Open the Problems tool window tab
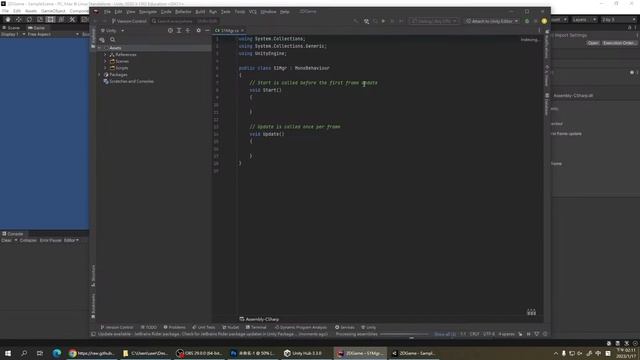 point(174,327)
